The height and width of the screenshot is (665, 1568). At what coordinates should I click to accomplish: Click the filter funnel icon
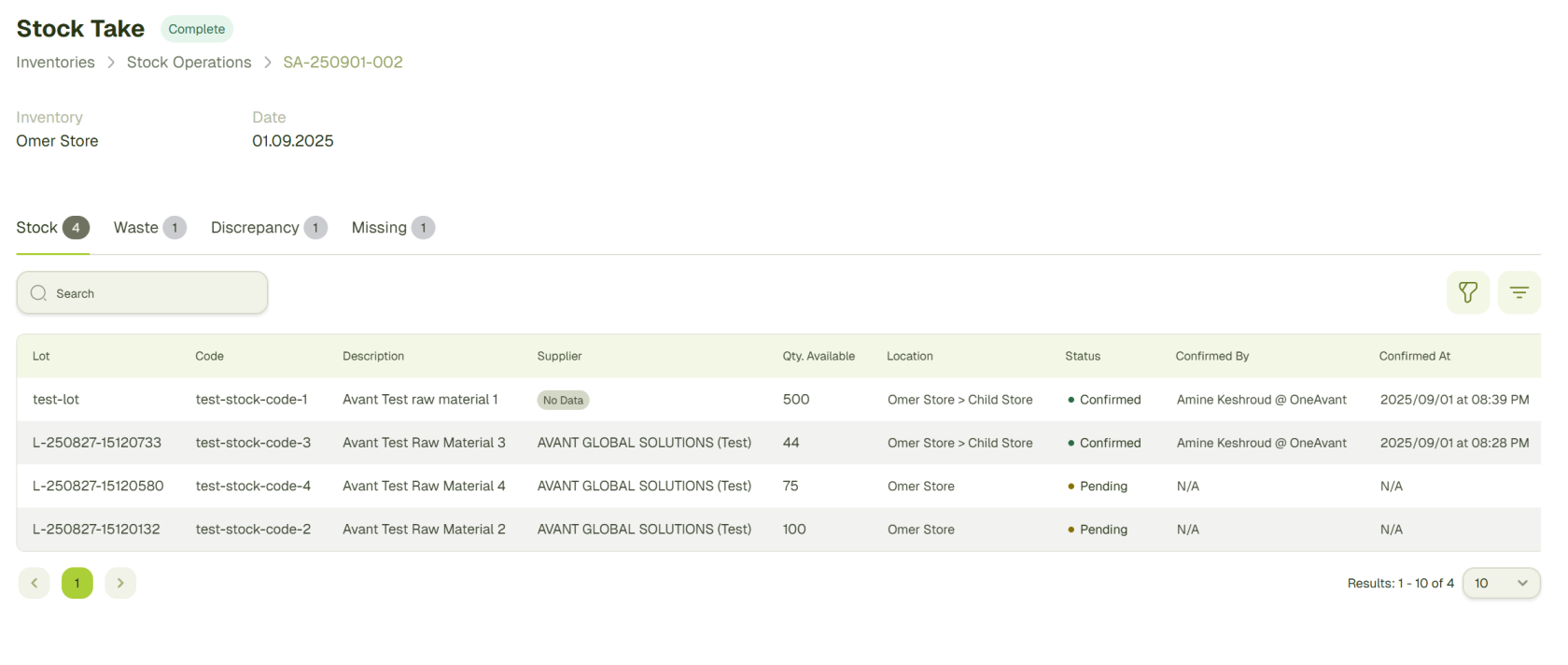coord(1467,292)
